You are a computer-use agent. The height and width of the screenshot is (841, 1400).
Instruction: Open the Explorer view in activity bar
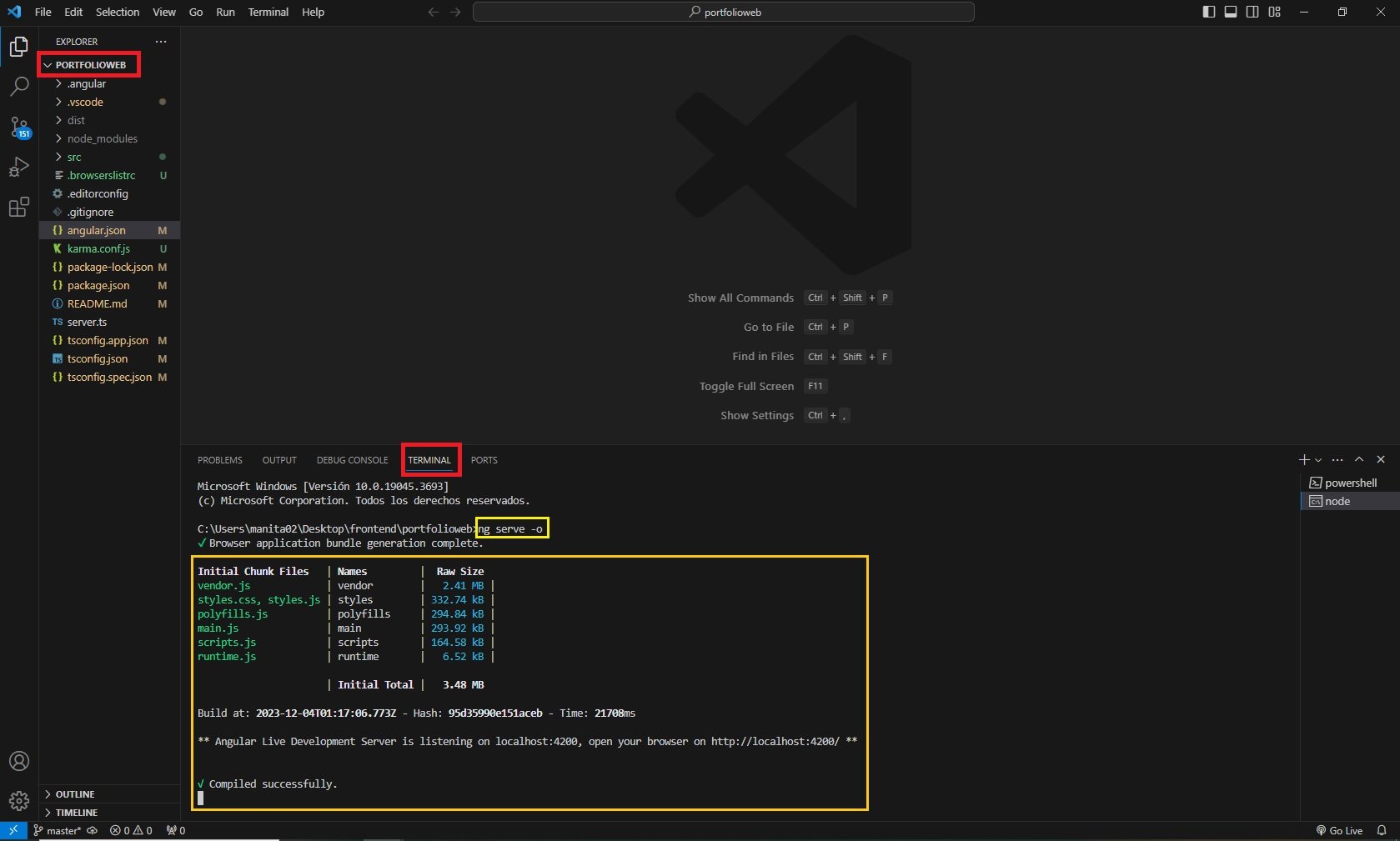[x=18, y=47]
